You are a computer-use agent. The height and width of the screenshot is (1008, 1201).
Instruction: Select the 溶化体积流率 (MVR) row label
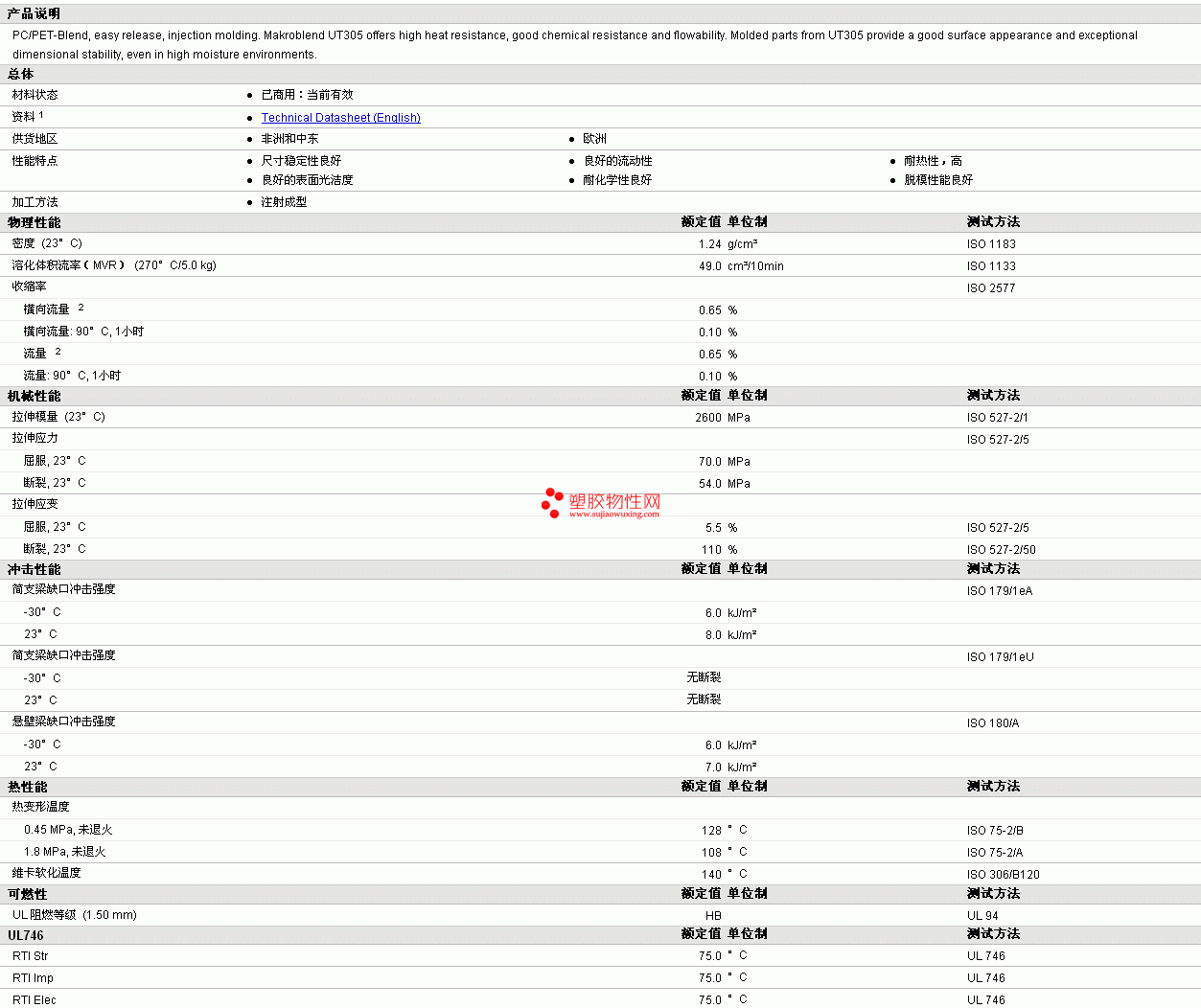click(114, 265)
